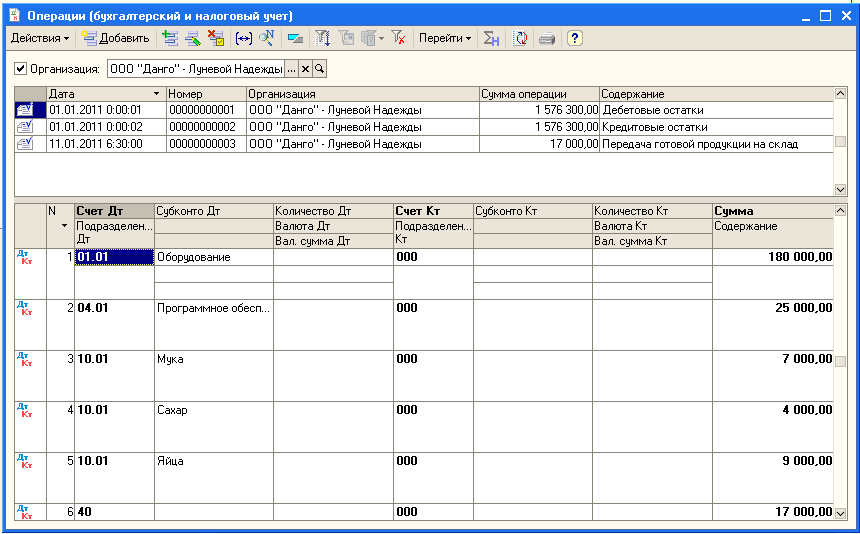Screen dimensions: 860x534
Task: Clear the organization field with X button
Action: [306, 69]
